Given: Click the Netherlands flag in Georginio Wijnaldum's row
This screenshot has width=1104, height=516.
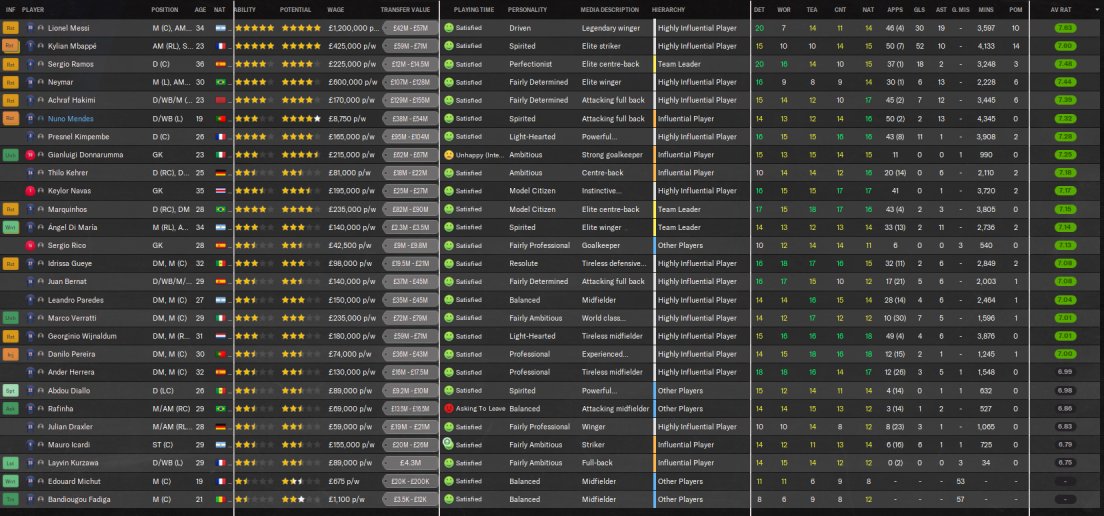Looking at the screenshot, I should (x=220, y=336).
